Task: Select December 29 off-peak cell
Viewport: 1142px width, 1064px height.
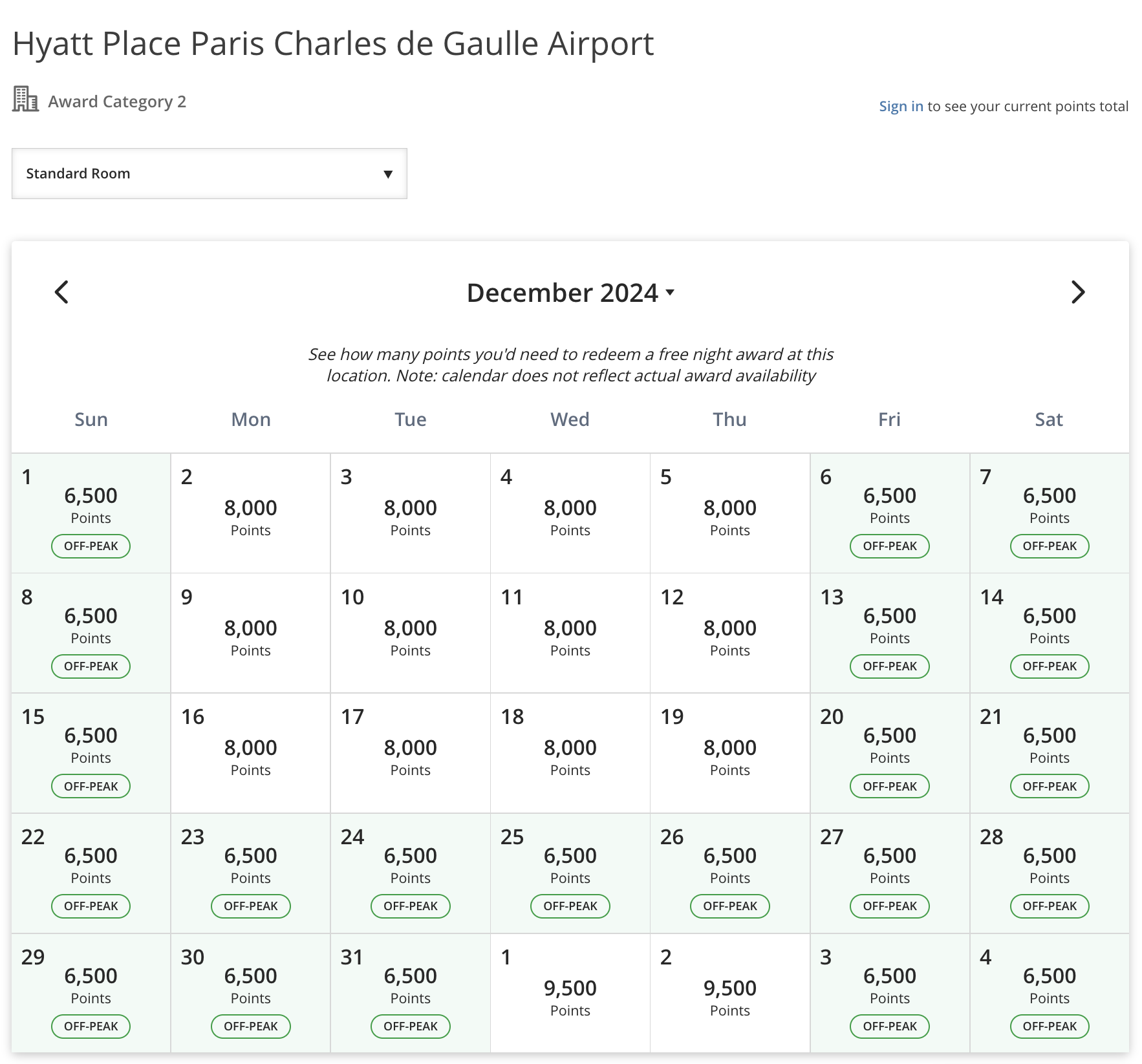Action: tap(91, 993)
